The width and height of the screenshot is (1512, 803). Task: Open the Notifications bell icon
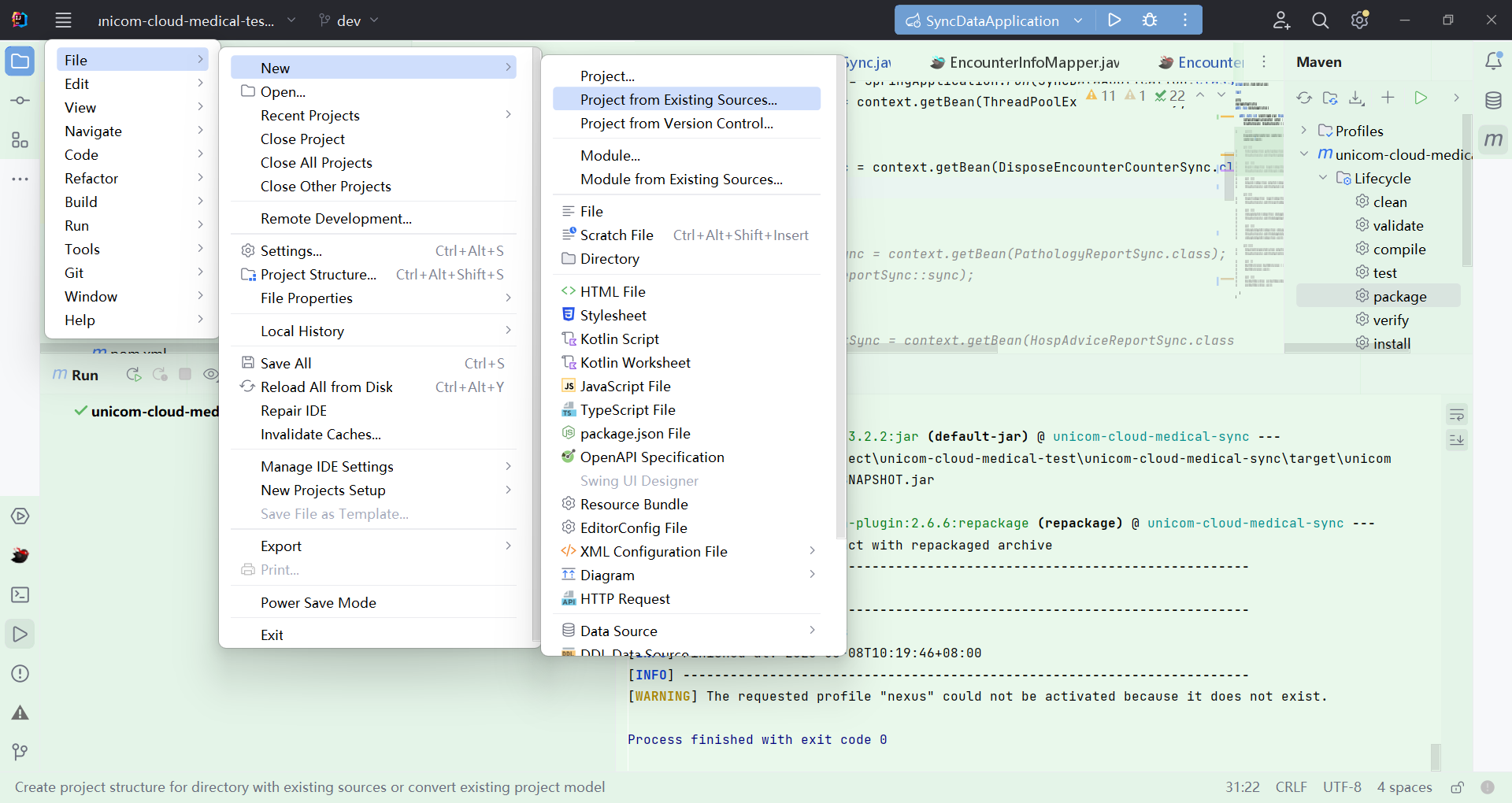1493,61
